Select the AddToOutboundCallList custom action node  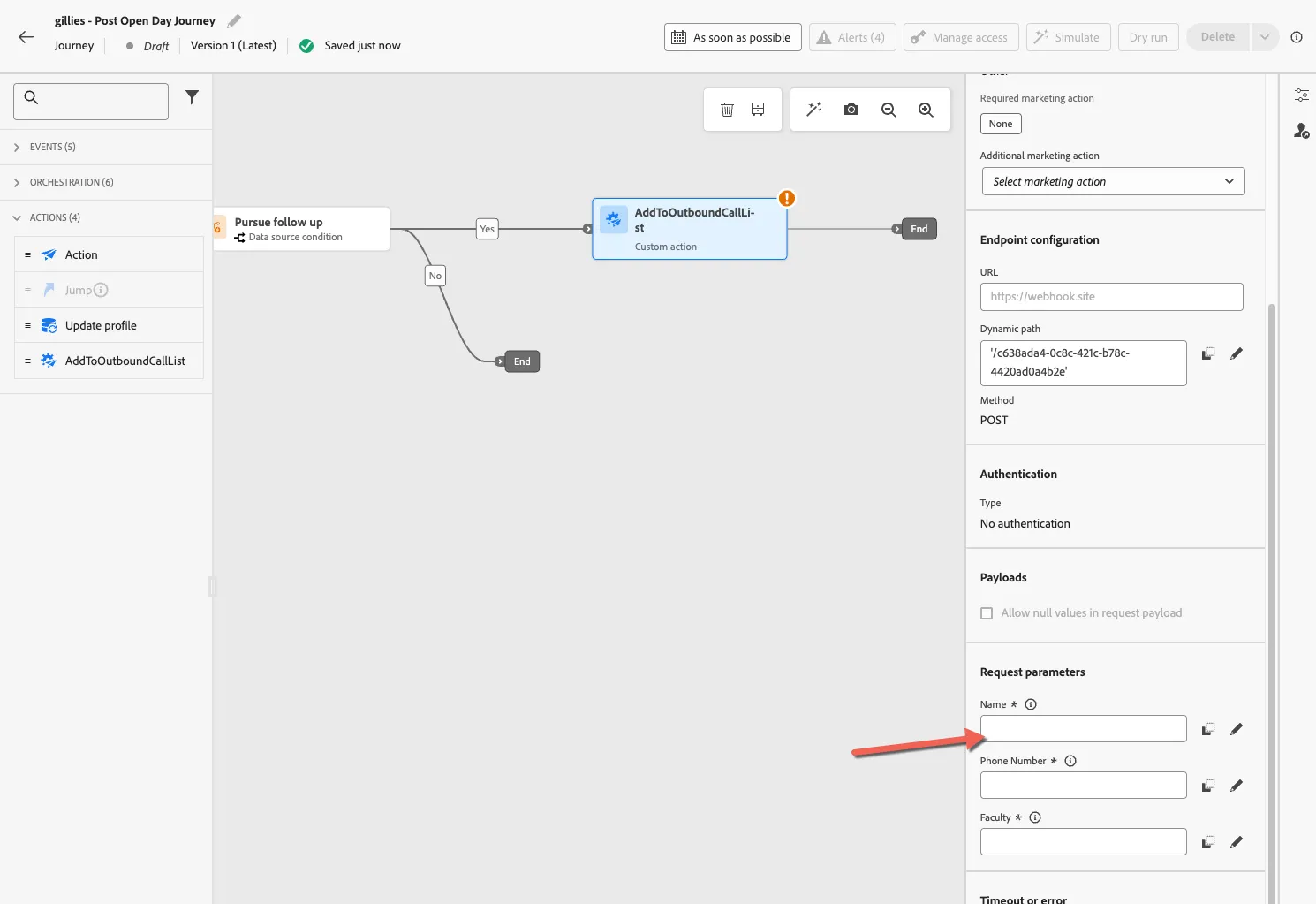(689, 229)
